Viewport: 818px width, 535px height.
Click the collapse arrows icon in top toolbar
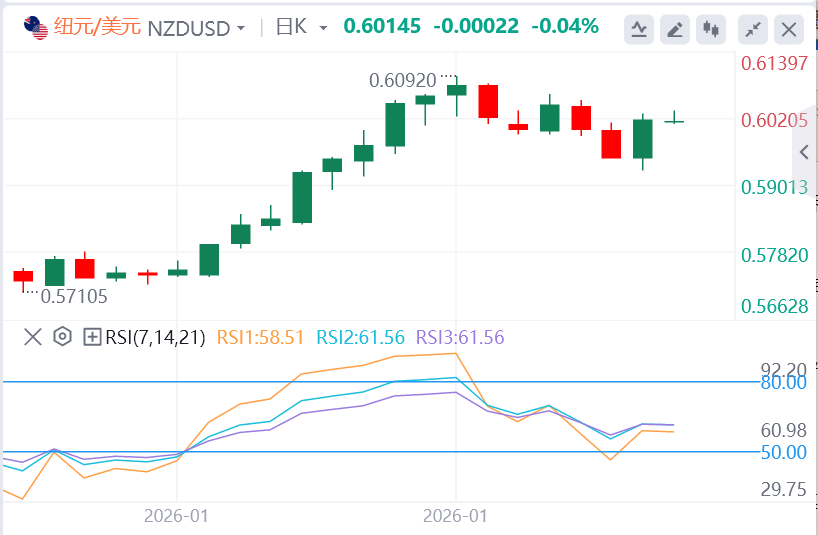click(x=752, y=29)
